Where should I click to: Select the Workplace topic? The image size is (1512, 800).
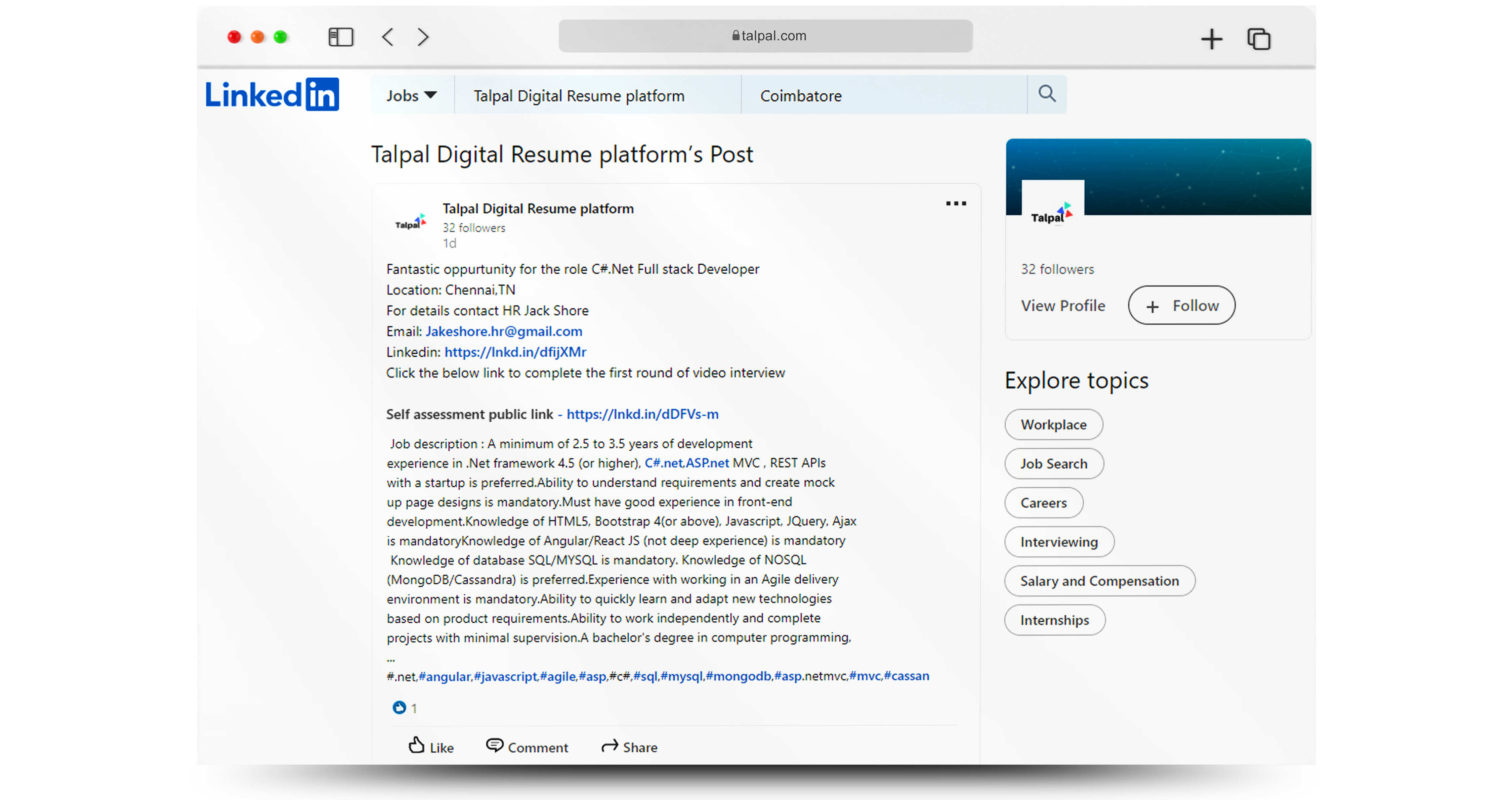[1054, 425]
